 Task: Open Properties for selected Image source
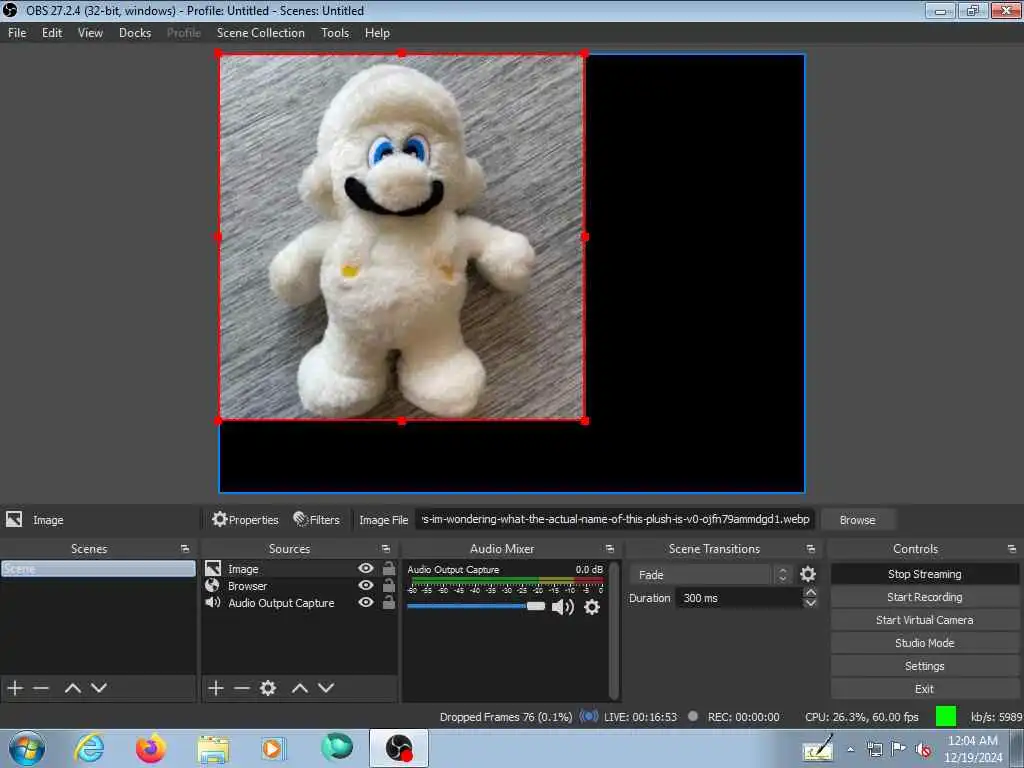pyautogui.click(x=246, y=520)
